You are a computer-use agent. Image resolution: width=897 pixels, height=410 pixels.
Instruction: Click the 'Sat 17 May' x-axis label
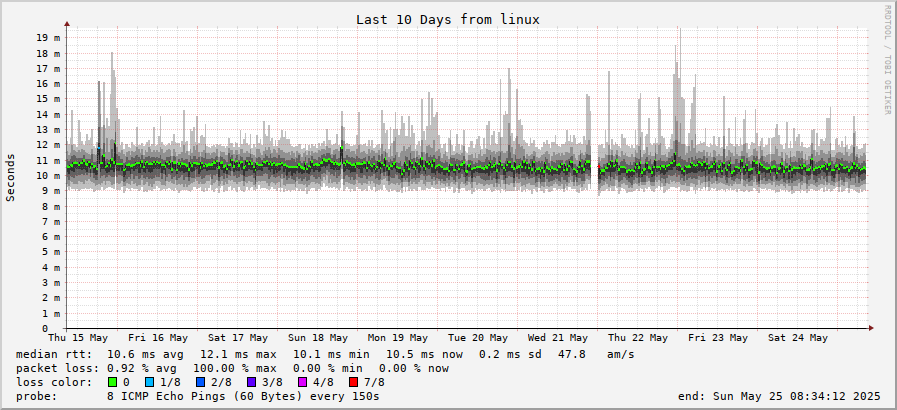click(x=238, y=338)
